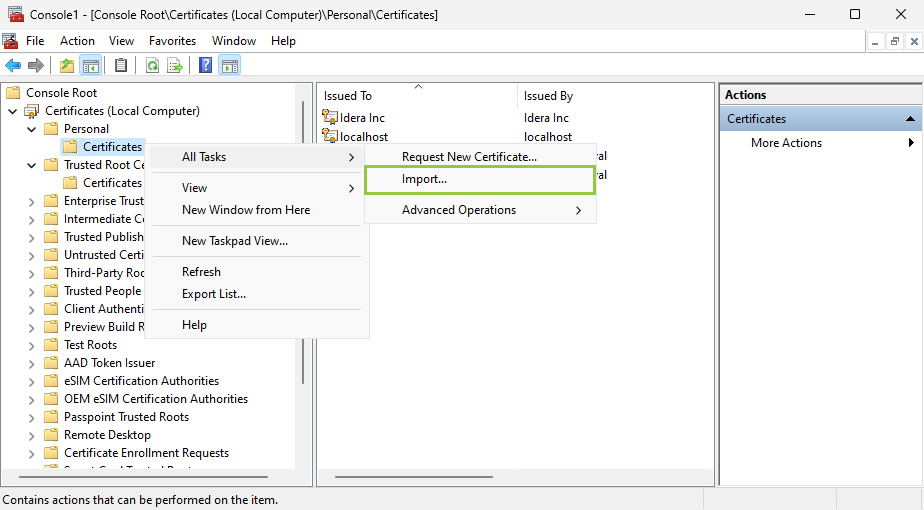Collapse the Certificates section in Actions pane

pos(910,119)
